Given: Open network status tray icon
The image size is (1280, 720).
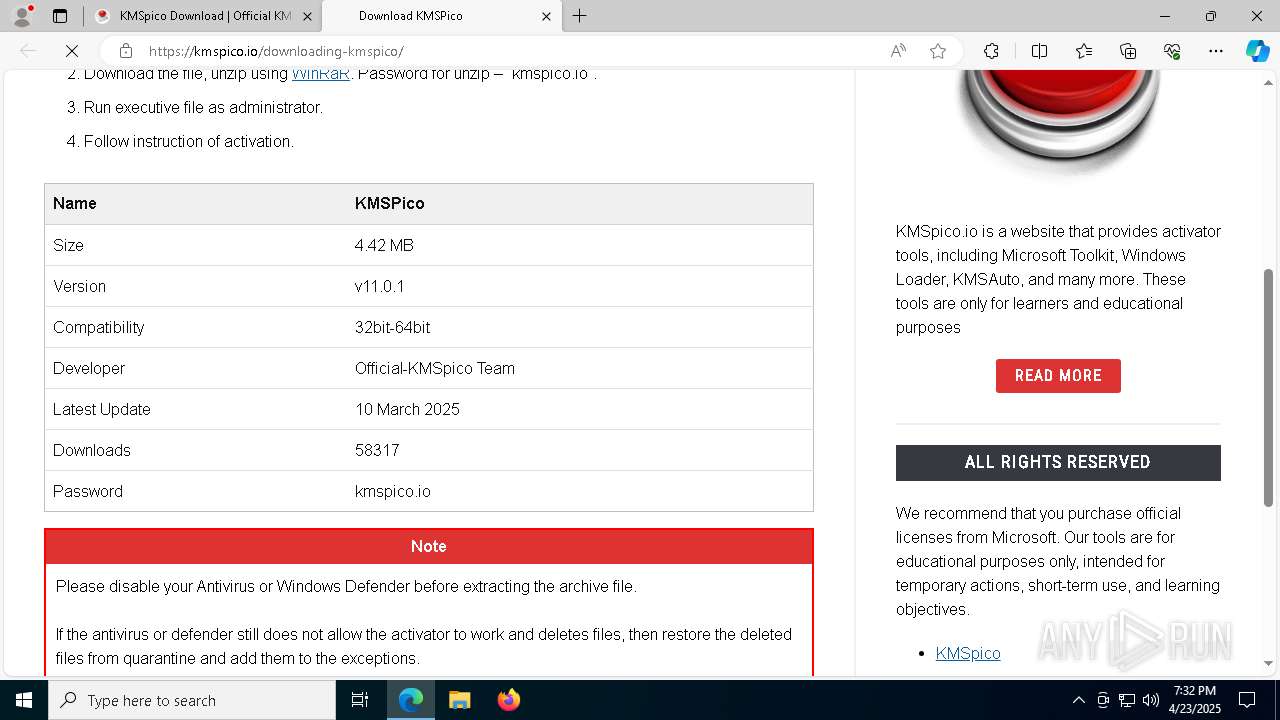Looking at the screenshot, I should click(1127, 700).
